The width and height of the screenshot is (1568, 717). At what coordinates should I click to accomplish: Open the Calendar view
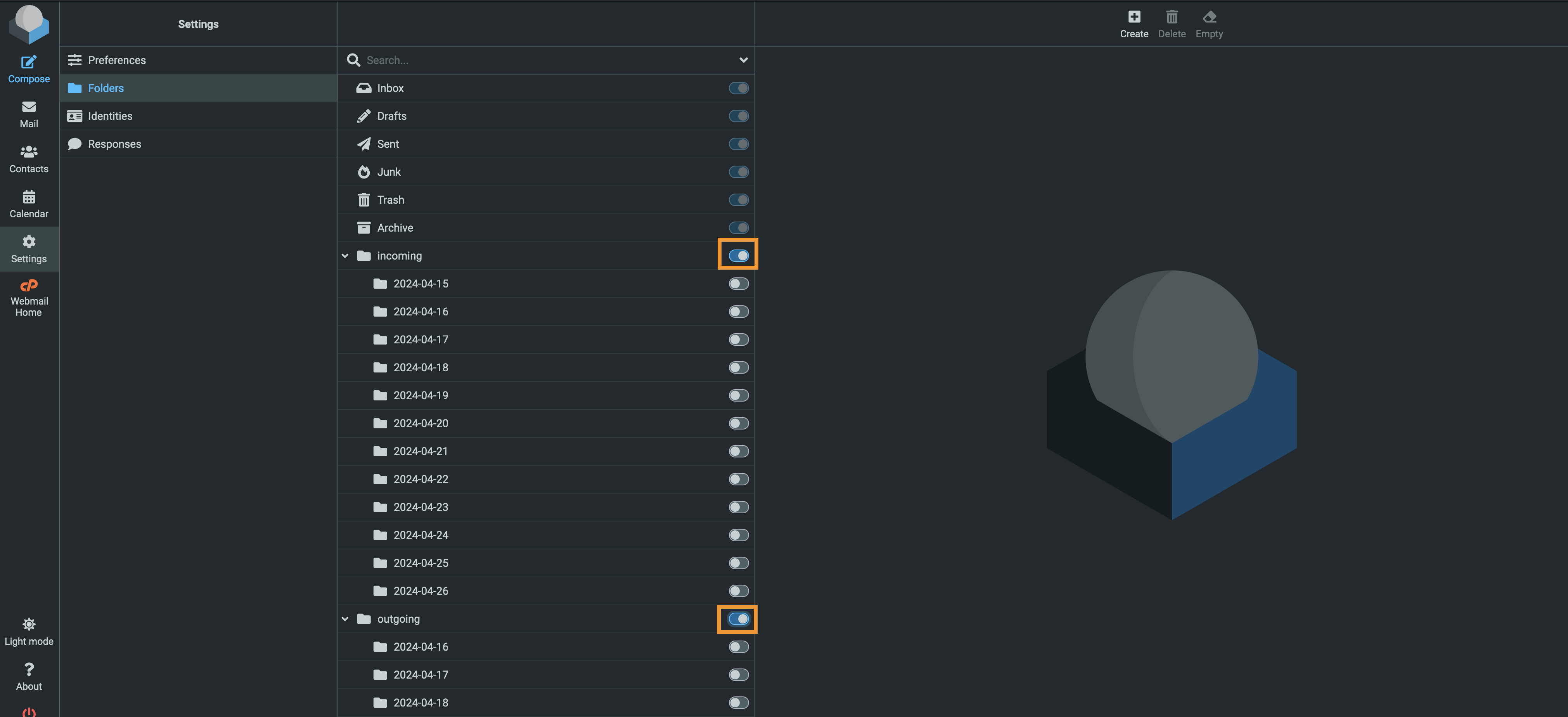(x=29, y=204)
